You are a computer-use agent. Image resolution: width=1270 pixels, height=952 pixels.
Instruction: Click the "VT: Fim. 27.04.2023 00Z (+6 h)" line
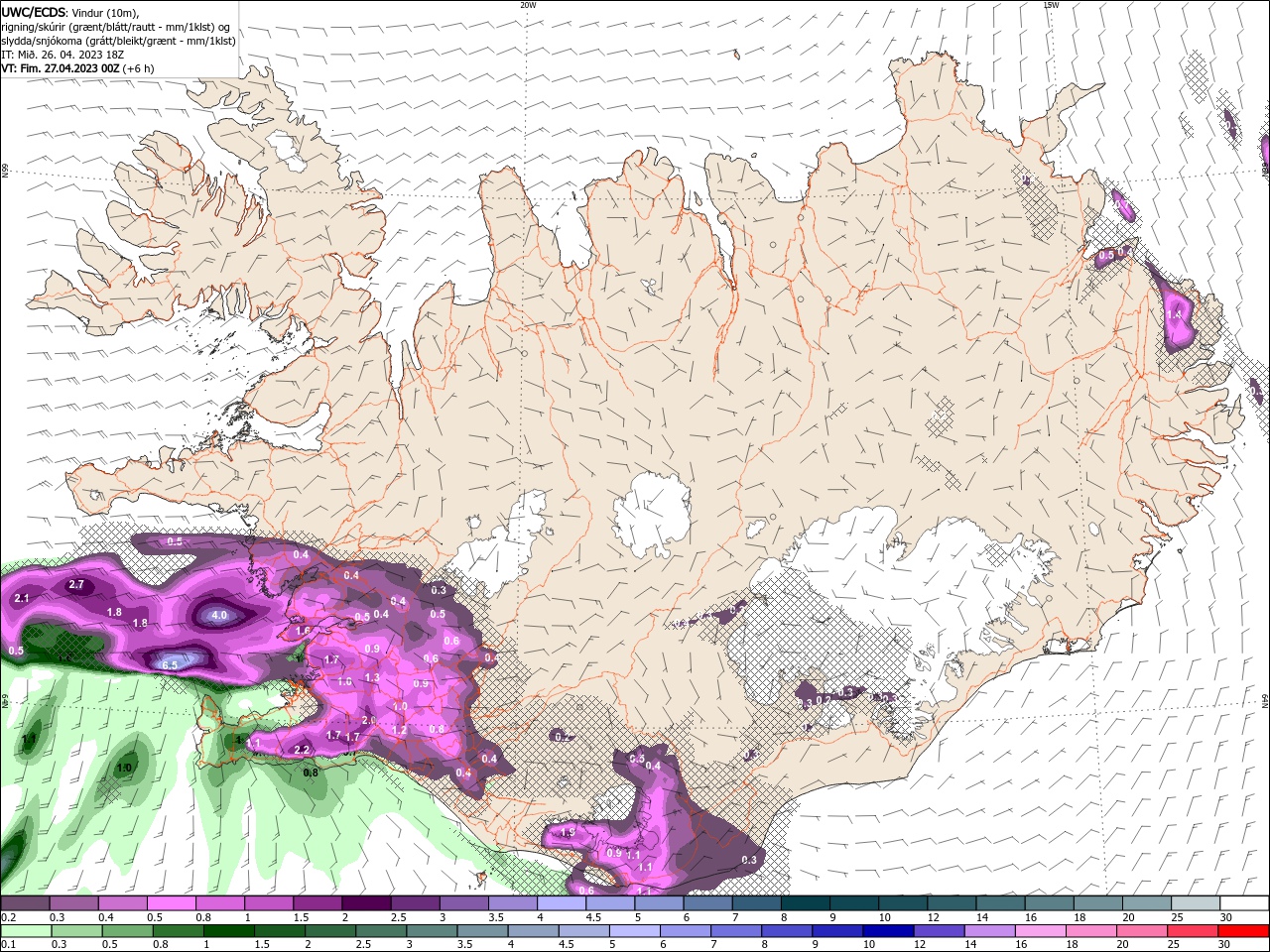(x=77, y=68)
